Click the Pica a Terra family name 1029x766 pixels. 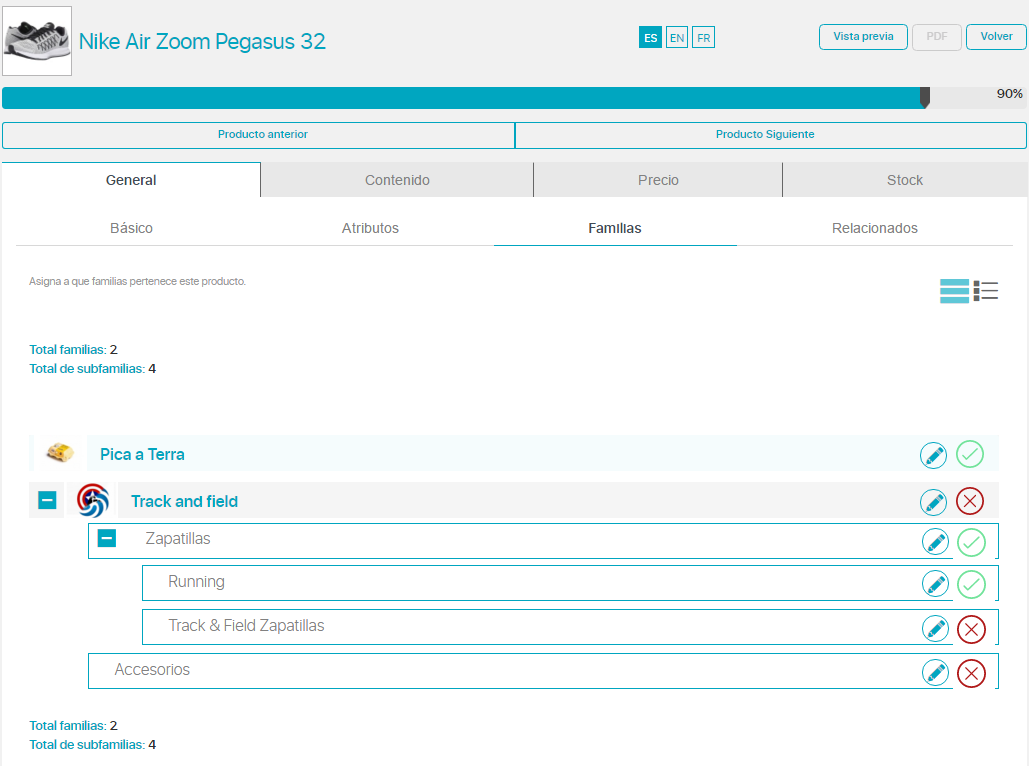(x=142, y=454)
